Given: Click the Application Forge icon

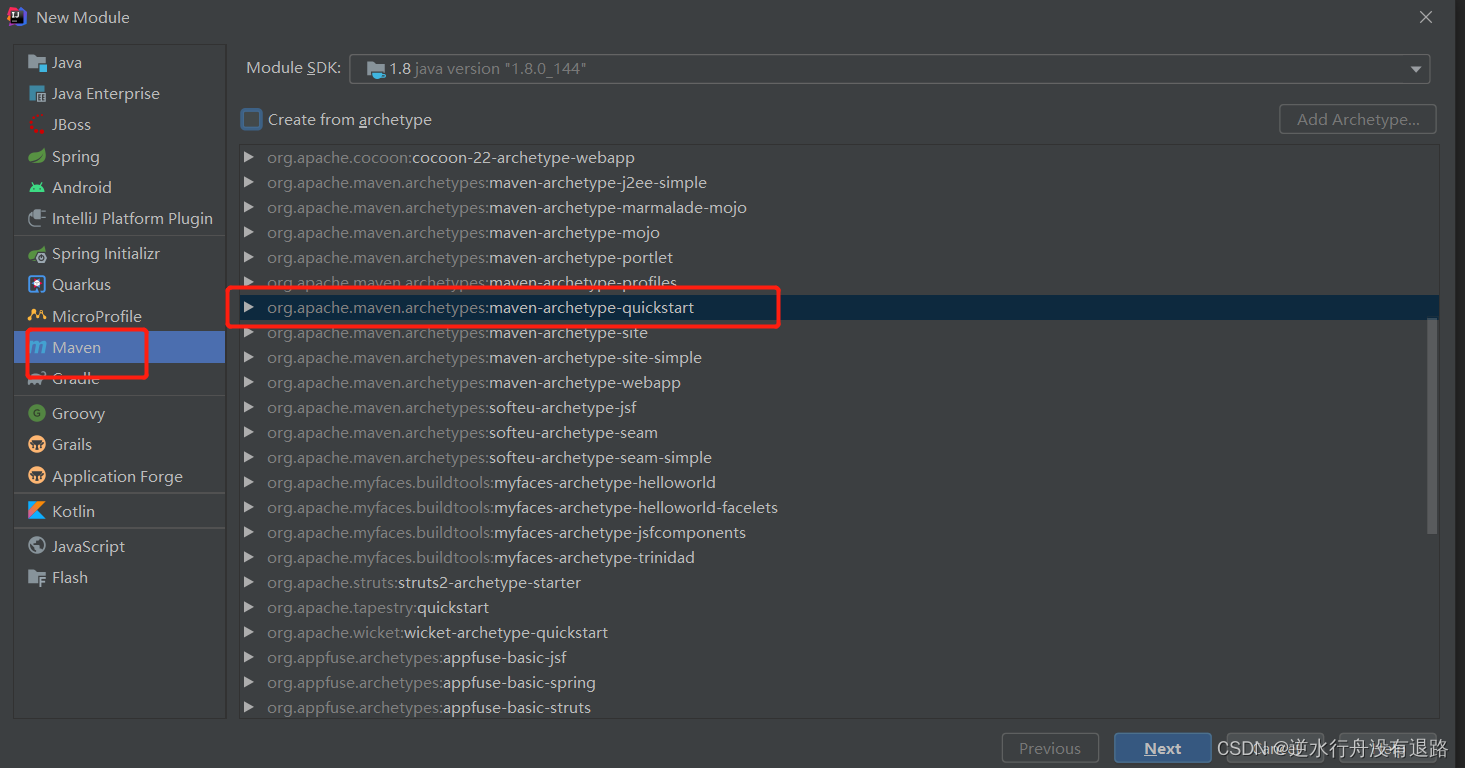Looking at the screenshot, I should (37, 475).
